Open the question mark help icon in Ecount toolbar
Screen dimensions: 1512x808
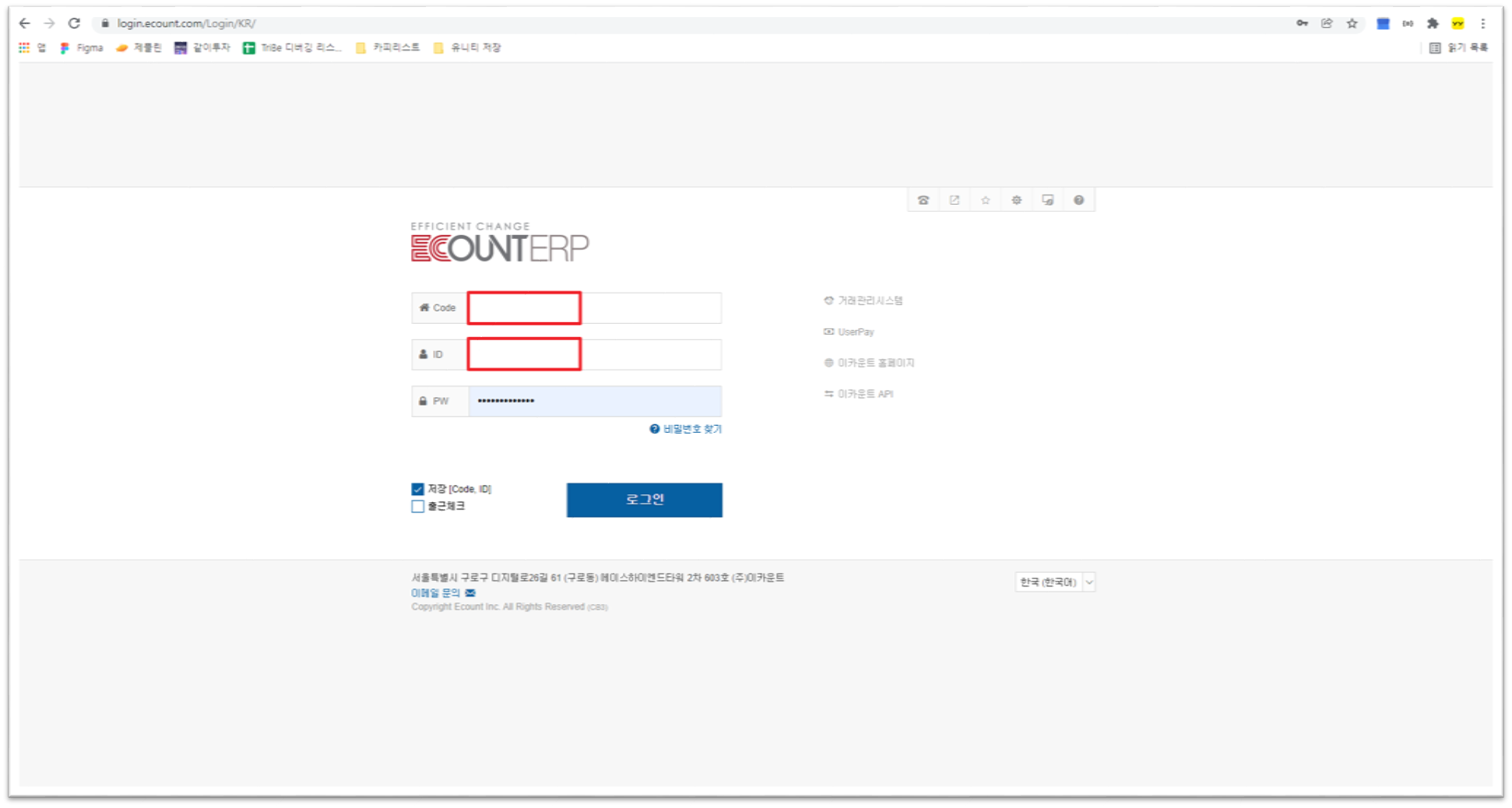pos(1079,200)
